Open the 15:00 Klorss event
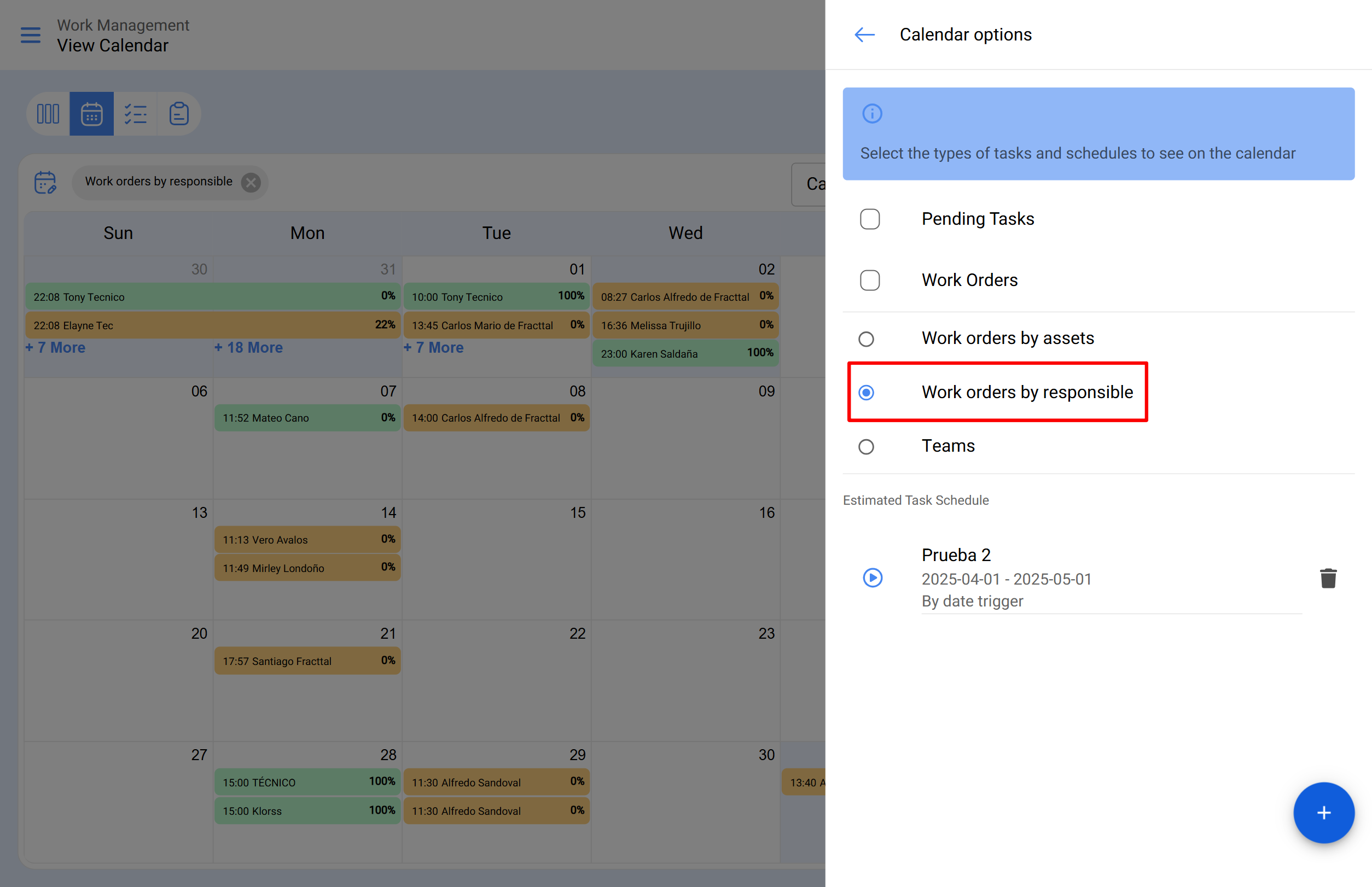 (307, 811)
